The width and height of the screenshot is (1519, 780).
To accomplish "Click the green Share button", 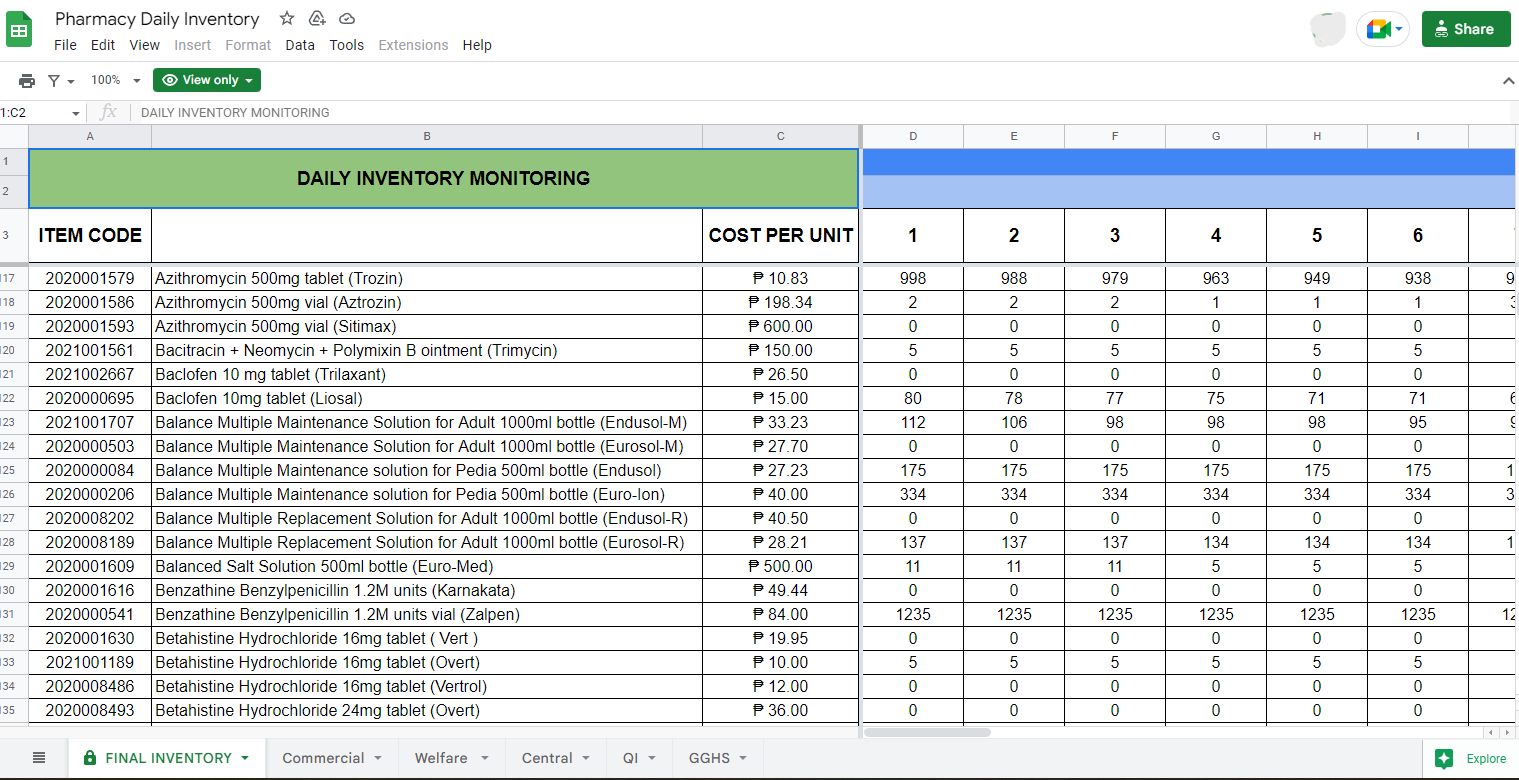I will click(1466, 29).
